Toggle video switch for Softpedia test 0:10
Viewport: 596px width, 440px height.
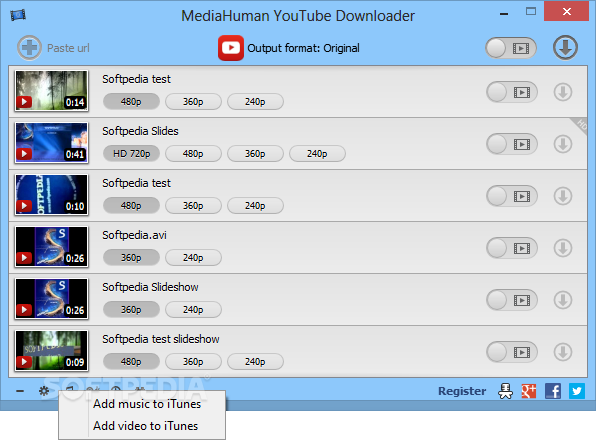click(x=512, y=196)
